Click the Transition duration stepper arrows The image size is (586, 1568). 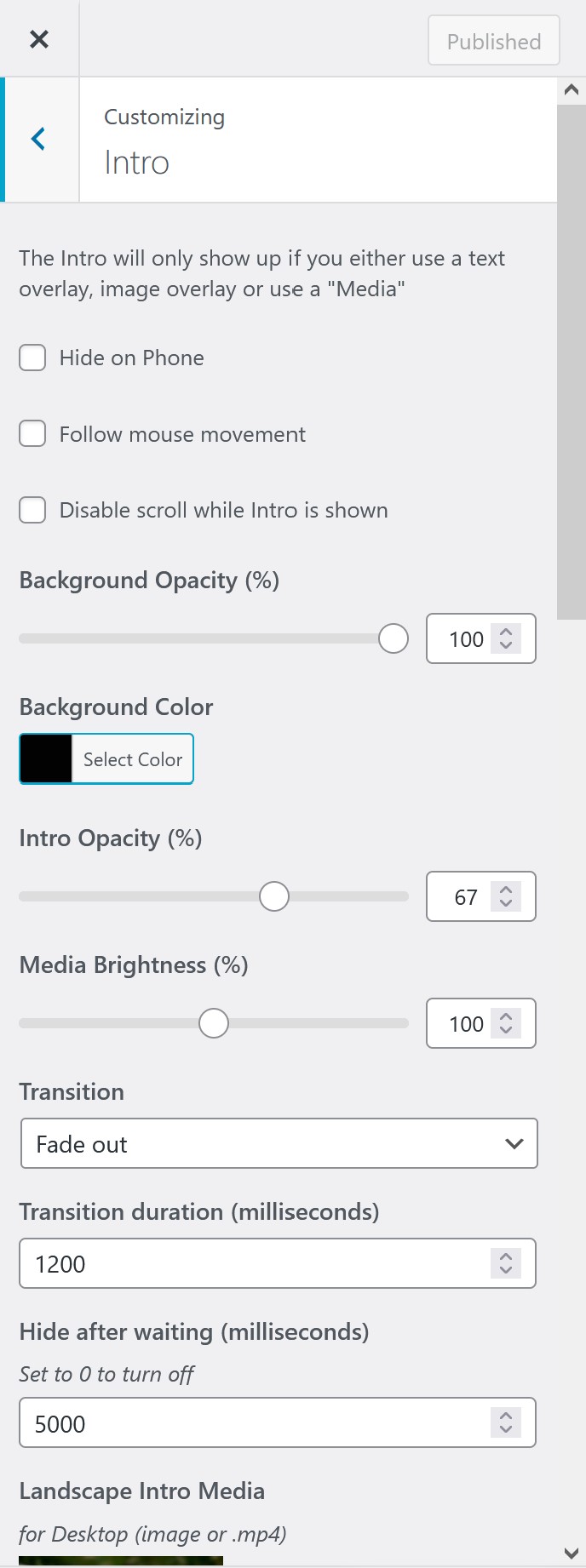pyautogui.click(x=506, y=1263)
